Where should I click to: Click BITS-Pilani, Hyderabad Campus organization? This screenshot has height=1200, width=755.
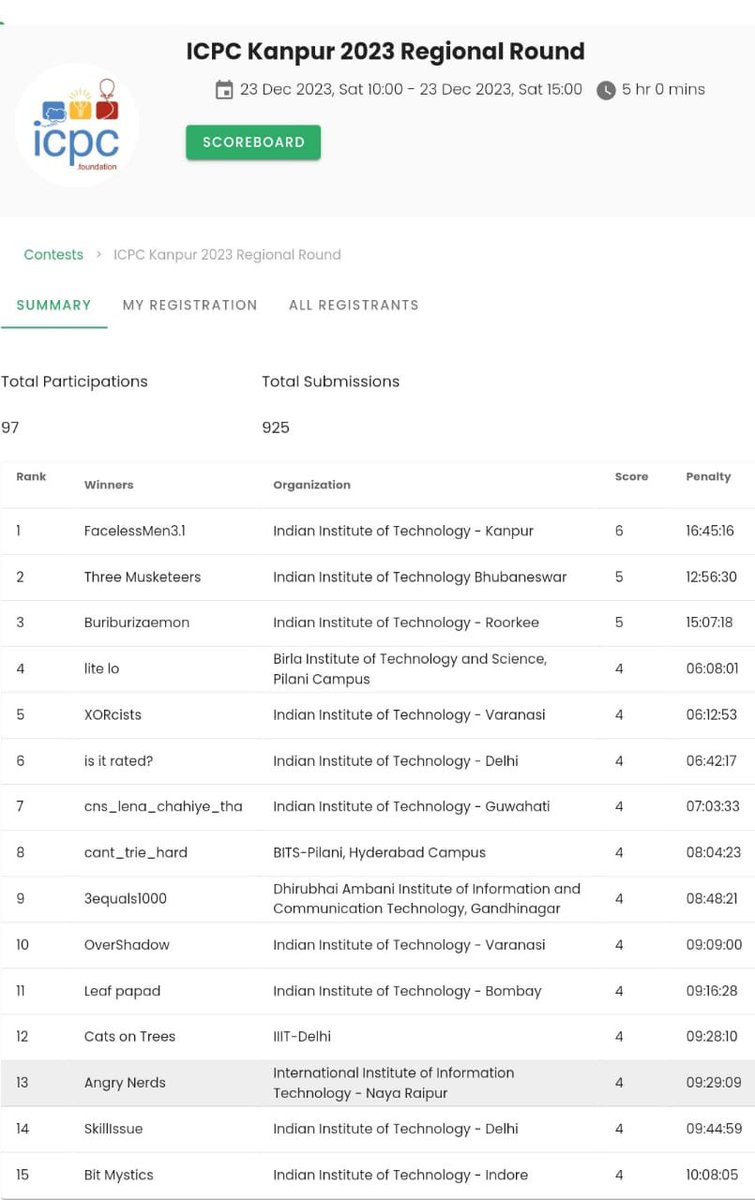[379, 853]
